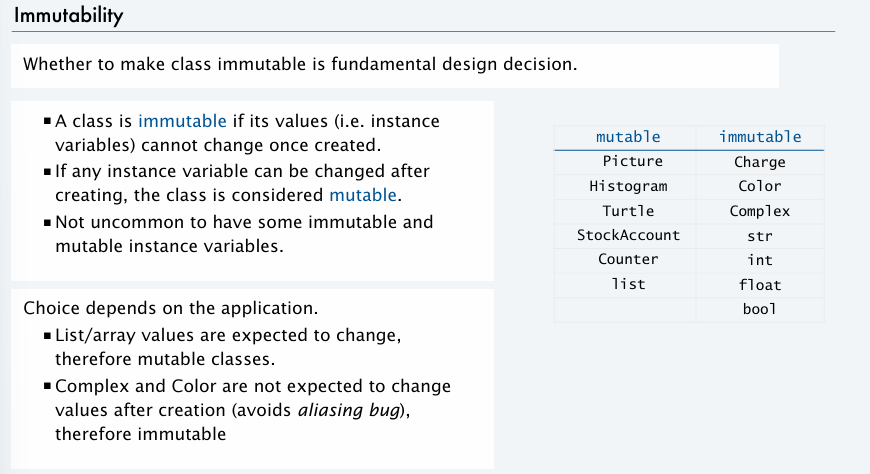Select the 'bool' table cell
This screenshot has width=870, height=474.
[x=760, y=309]
